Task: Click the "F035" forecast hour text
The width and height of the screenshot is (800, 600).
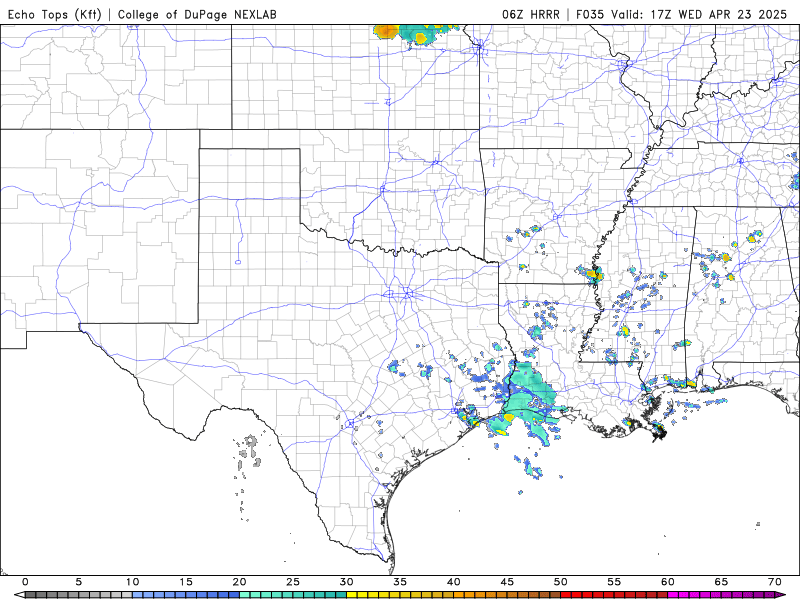Action: (590, 14)
